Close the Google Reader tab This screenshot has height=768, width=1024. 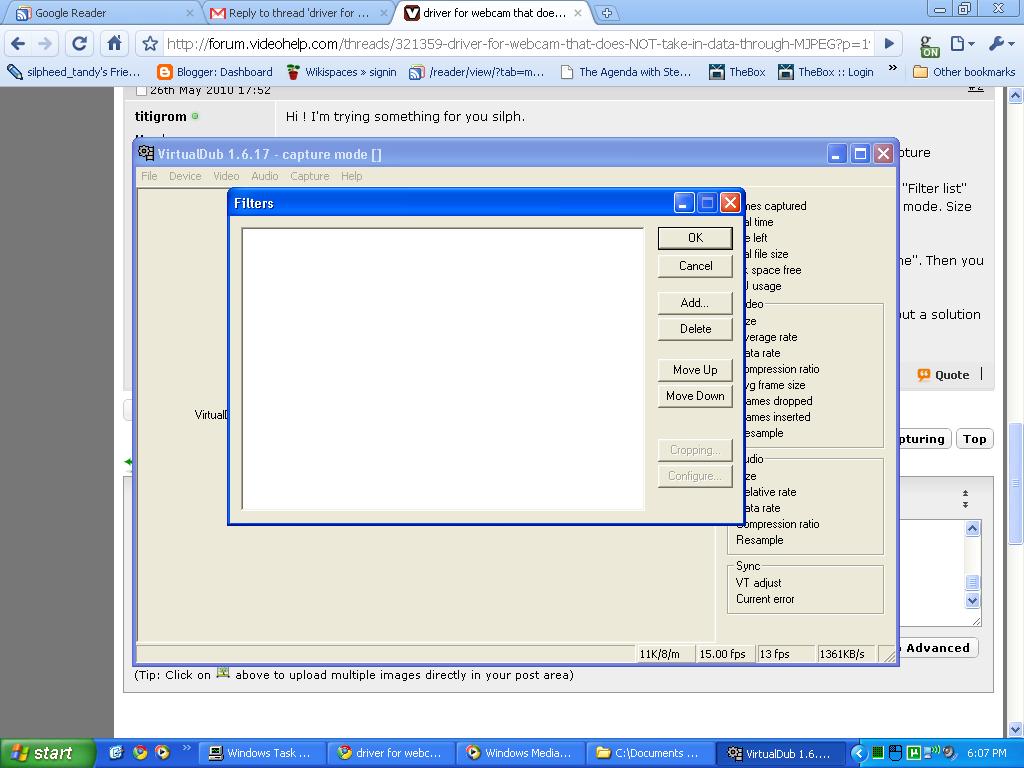(189, 12)
